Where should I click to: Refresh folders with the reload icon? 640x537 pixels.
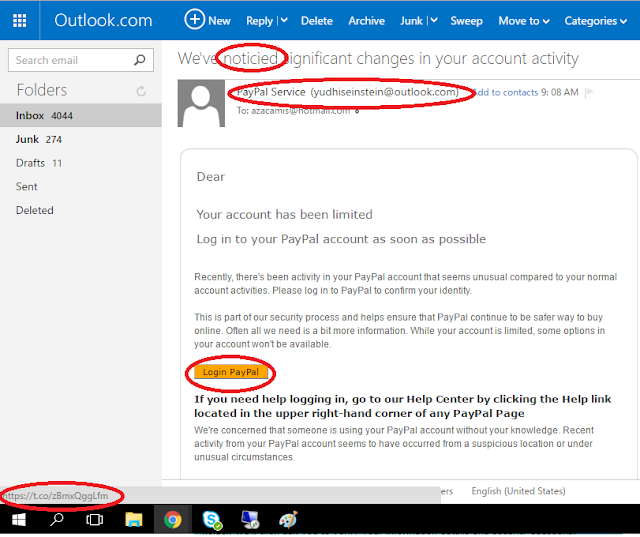(141, 91)
